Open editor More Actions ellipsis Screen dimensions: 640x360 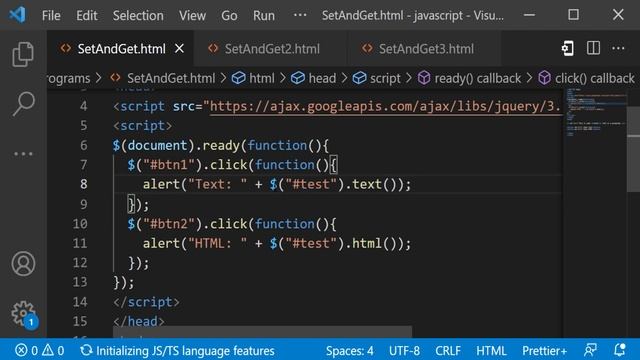pos(618,49)
